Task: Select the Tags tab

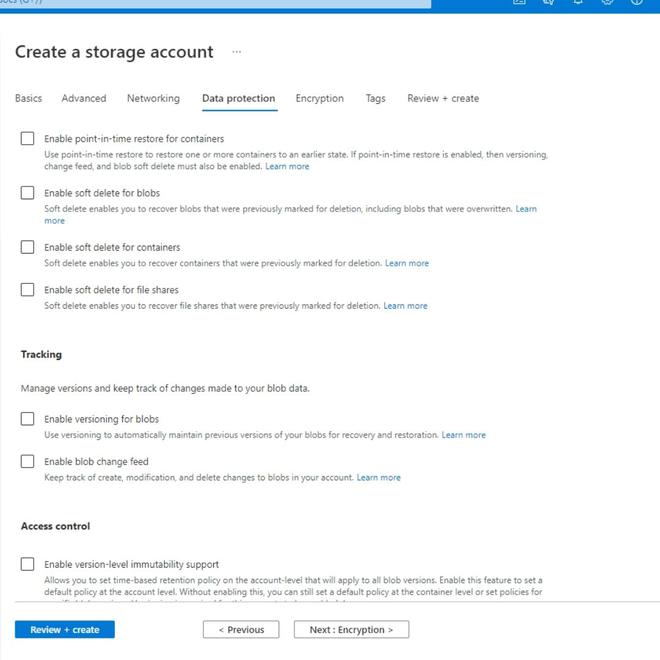Action: click(375, 99)
